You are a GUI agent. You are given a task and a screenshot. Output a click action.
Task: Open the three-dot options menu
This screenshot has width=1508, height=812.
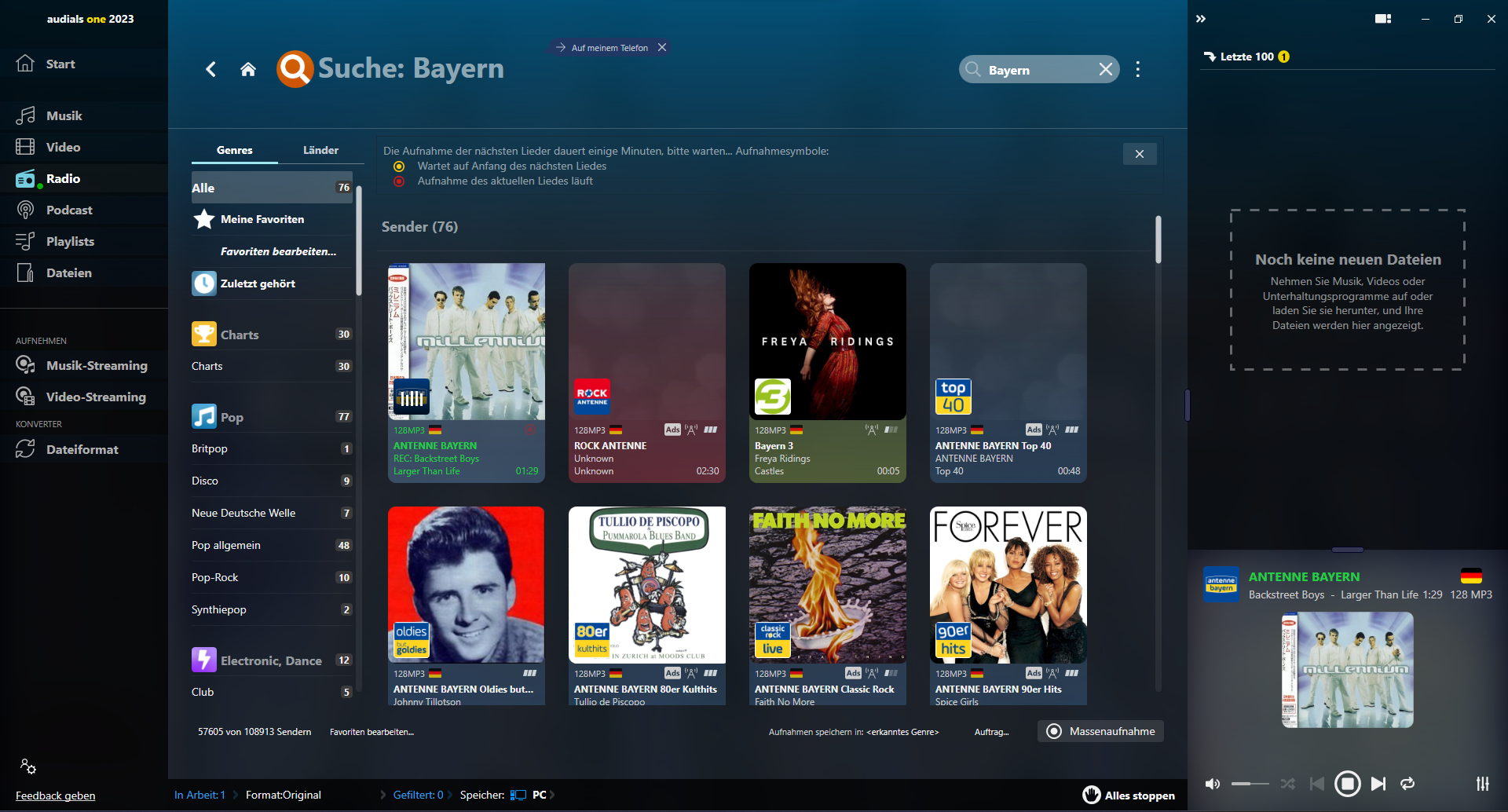pyautogui.click(x=1137, y=69)
